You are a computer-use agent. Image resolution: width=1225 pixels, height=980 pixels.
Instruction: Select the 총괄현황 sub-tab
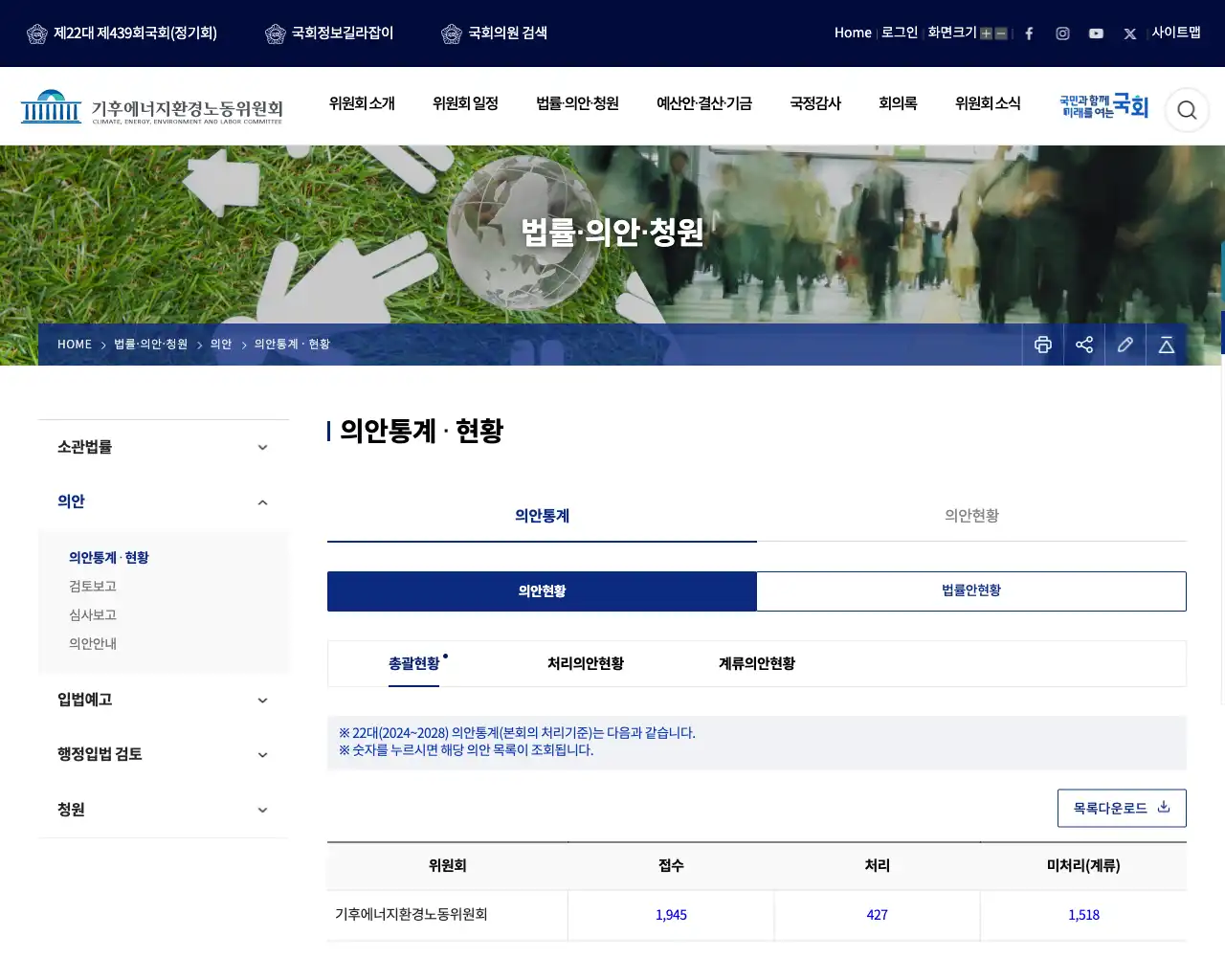tap(414, 663)
